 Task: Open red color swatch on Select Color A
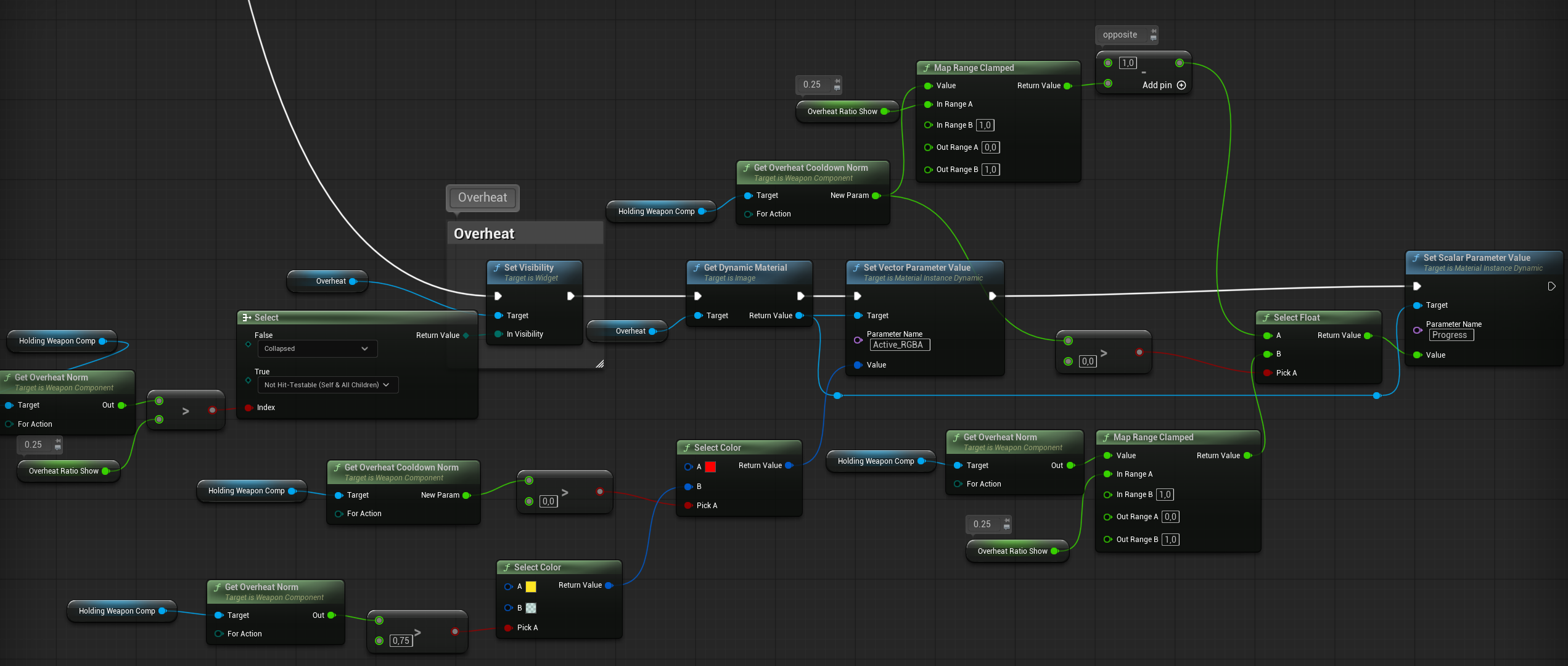tap(710, 467)
